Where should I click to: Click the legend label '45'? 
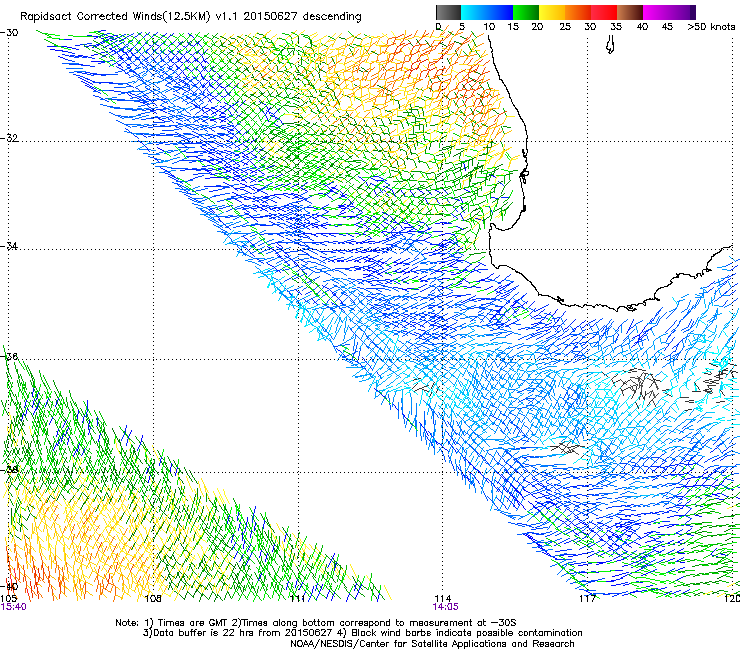(667, 27)
